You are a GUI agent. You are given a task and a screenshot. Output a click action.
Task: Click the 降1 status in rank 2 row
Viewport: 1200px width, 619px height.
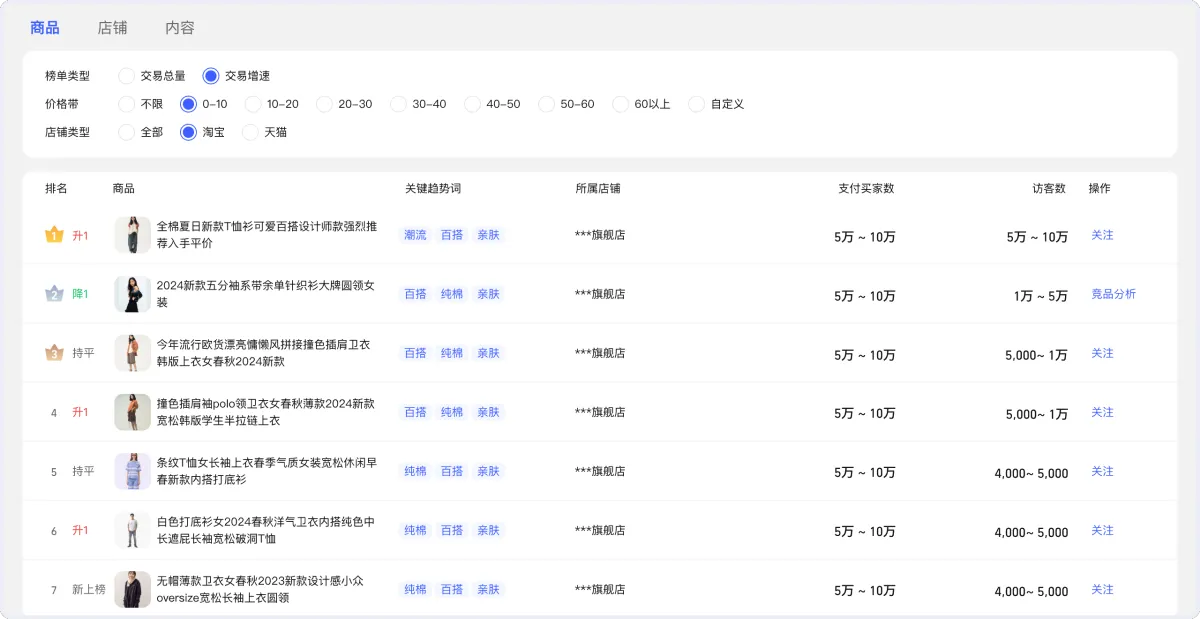(x=80, y=294)
